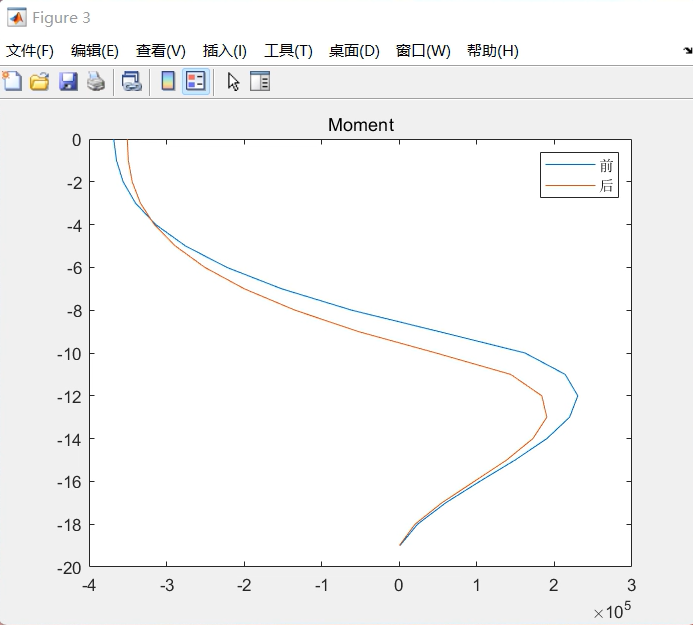The height and width of the screenshot is (625, 693).
Task: Click the x-axis tick label -2
Action: (x=244, y=585)
